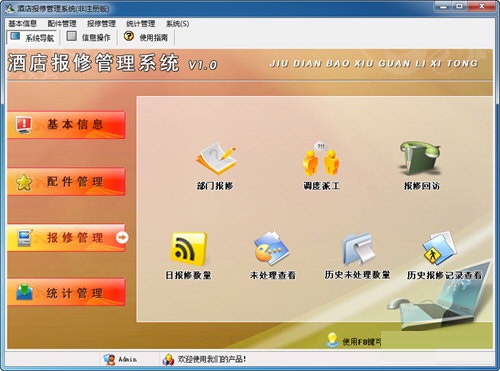The height and width of the screenshot is (371, 500).
Task: Click the 欢迎使用我们的产品 status text
Action: (x=212, y=359)
